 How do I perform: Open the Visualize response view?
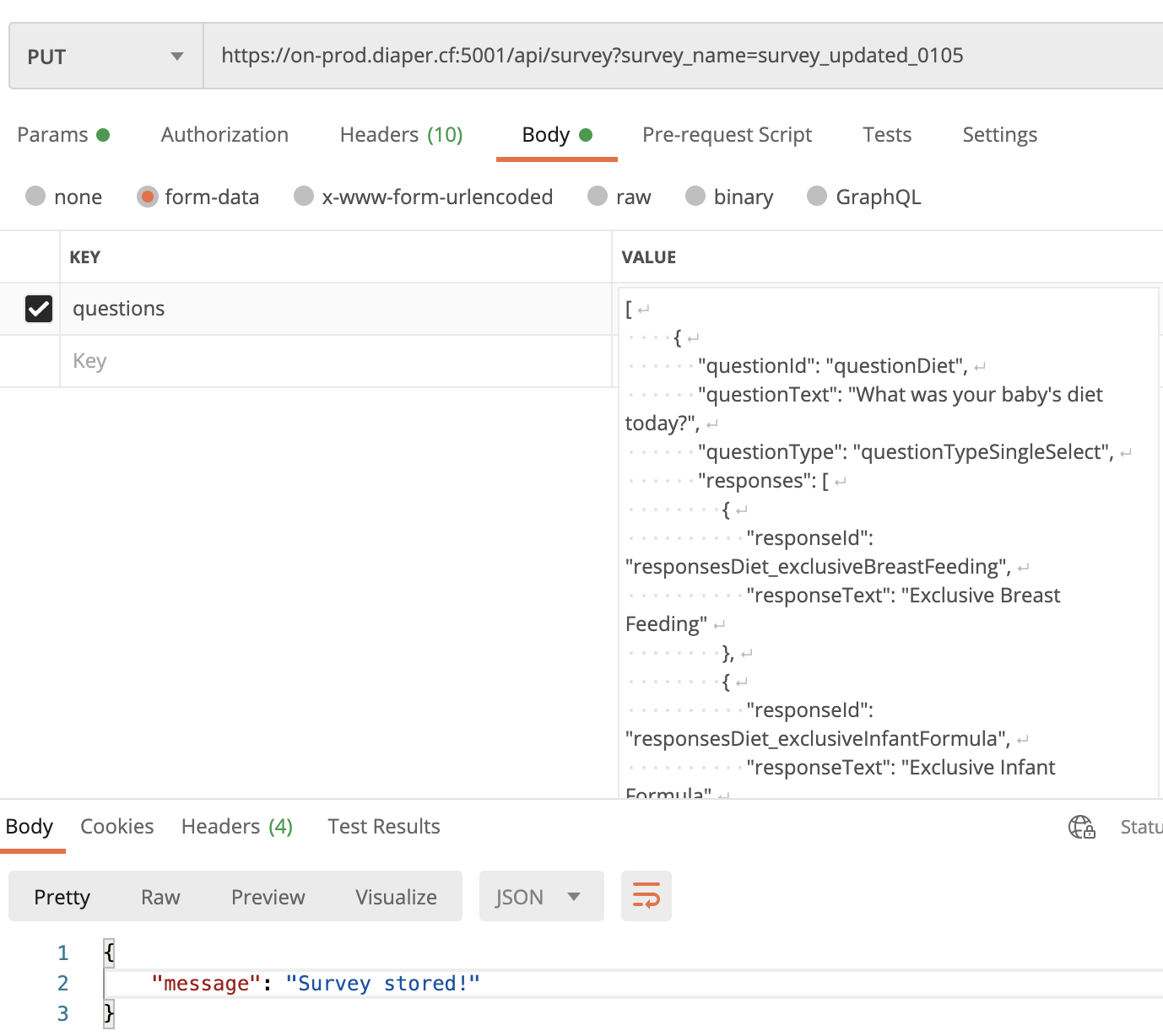pos(396,897)
